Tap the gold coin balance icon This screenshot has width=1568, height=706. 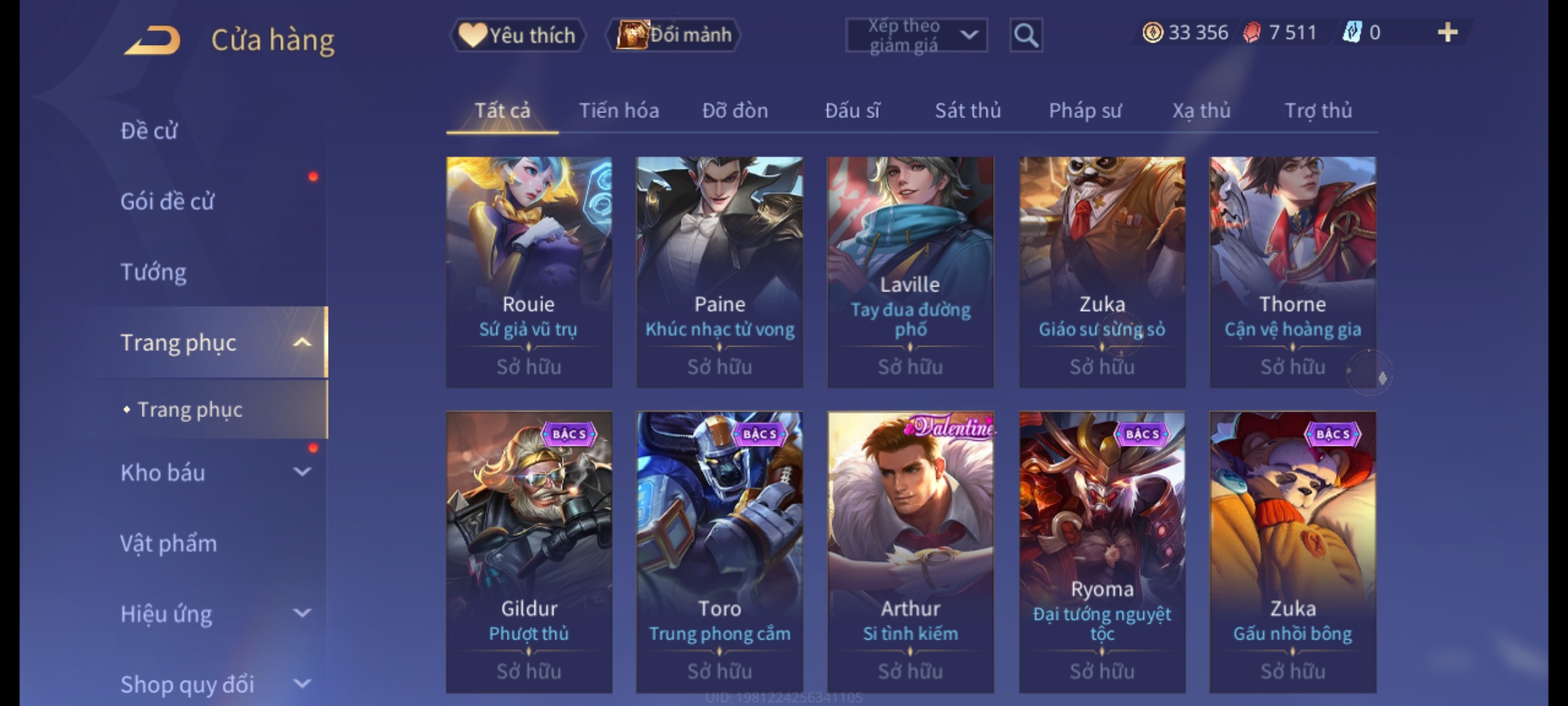coord(1152,33)
